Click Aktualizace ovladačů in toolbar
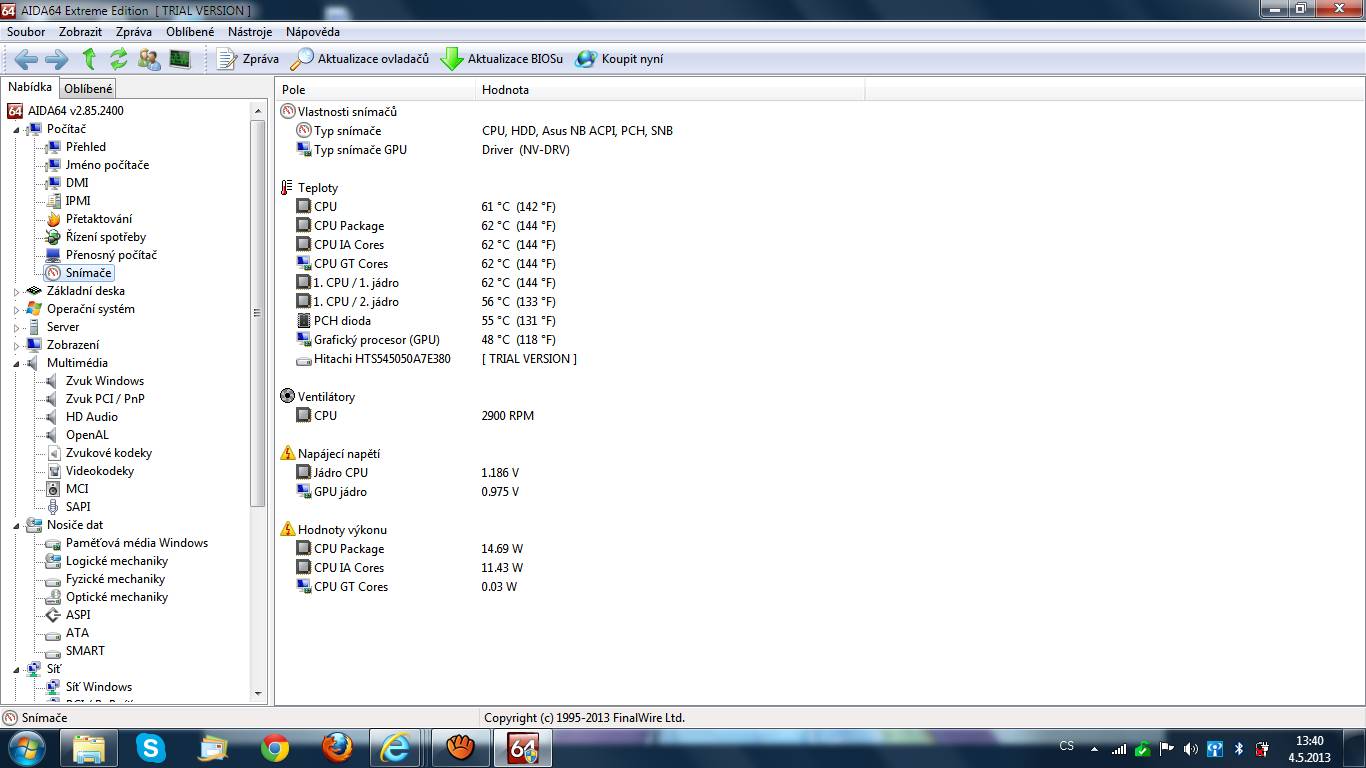Viewport: 1366px width, 768px height. [x=359, y=59]
